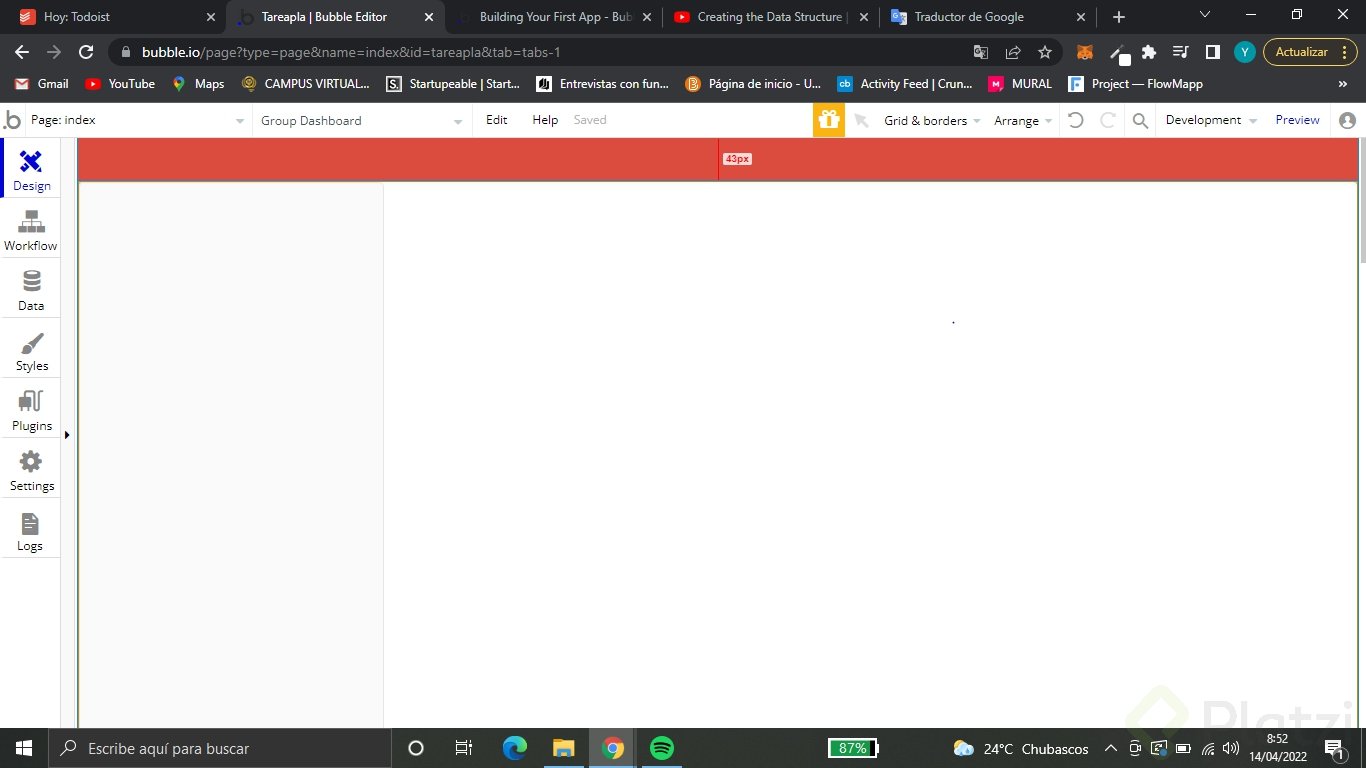1366x768 pixels.
Task: Click the Preview link
Action: point(1297,120)
